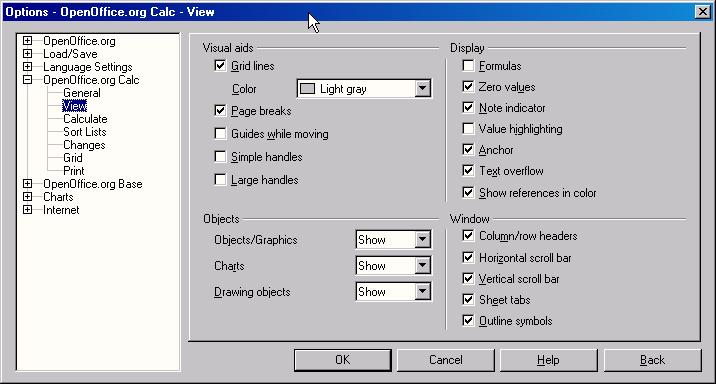Uncheck Show references in color
Viewport: 716px width, 384px height.
468,192
